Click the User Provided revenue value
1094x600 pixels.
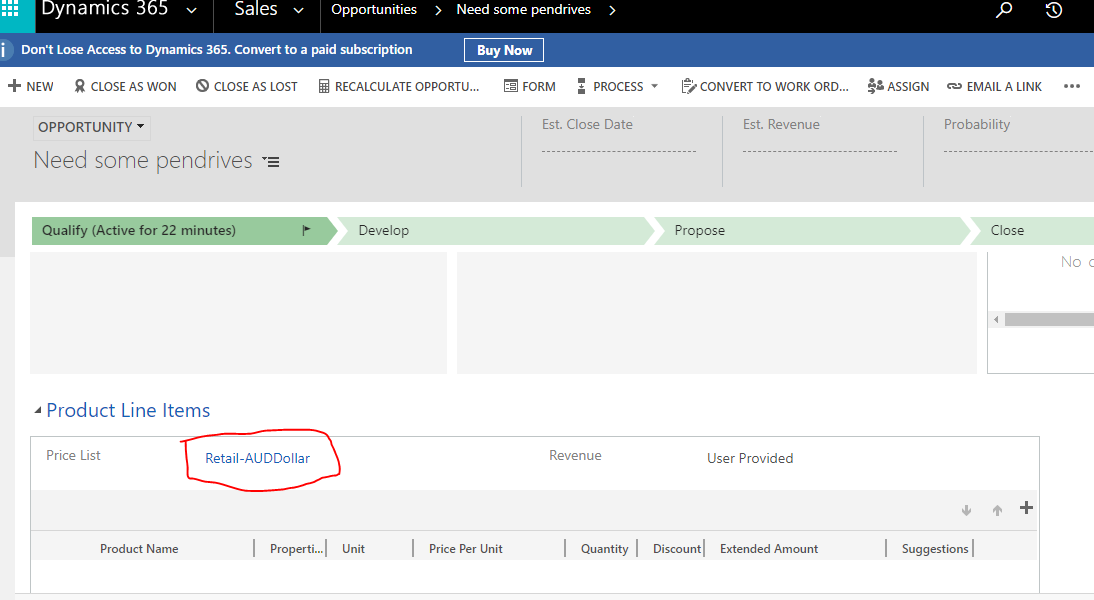[x=750, y=458]
